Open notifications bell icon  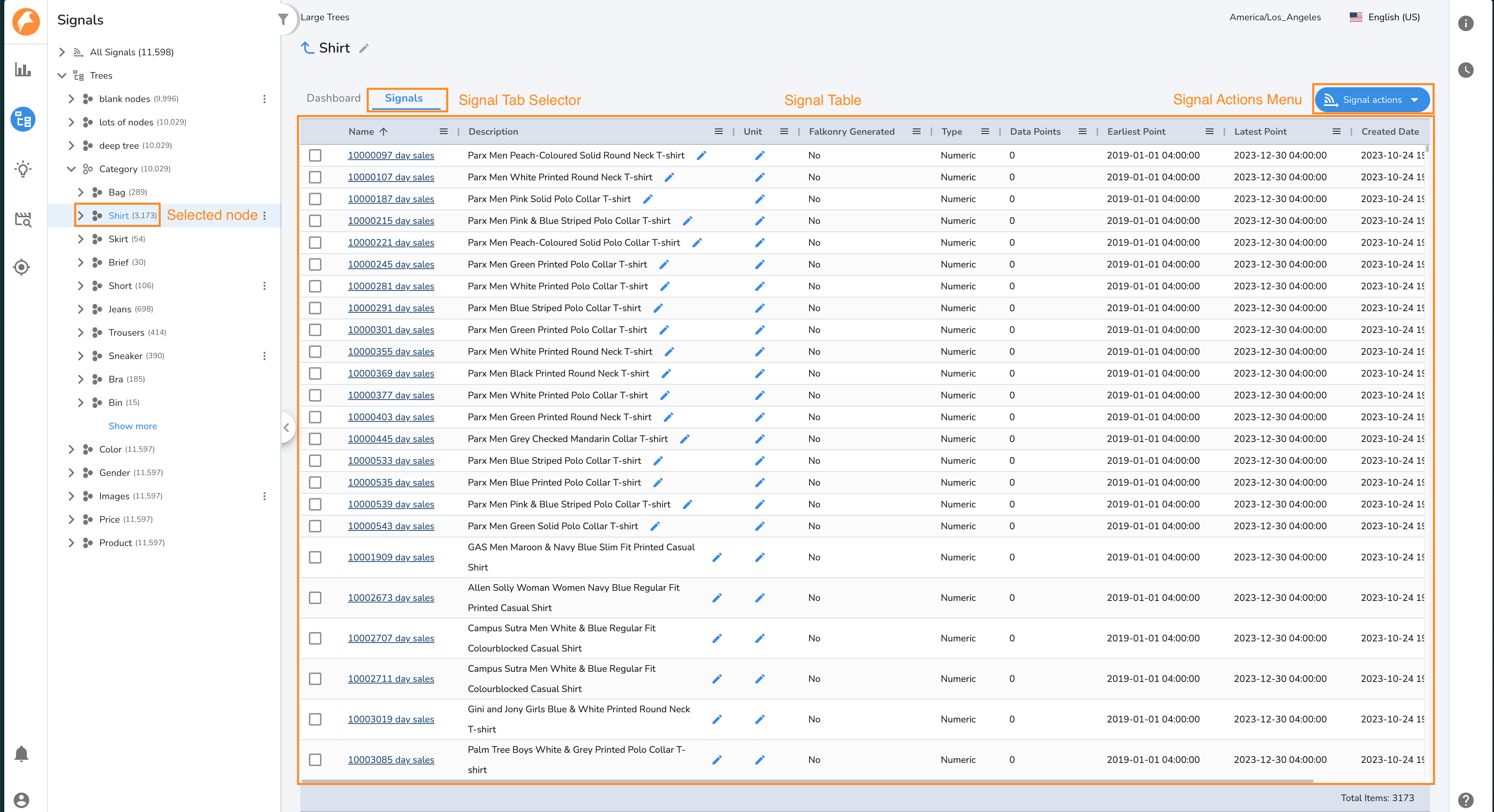point(21,754)
